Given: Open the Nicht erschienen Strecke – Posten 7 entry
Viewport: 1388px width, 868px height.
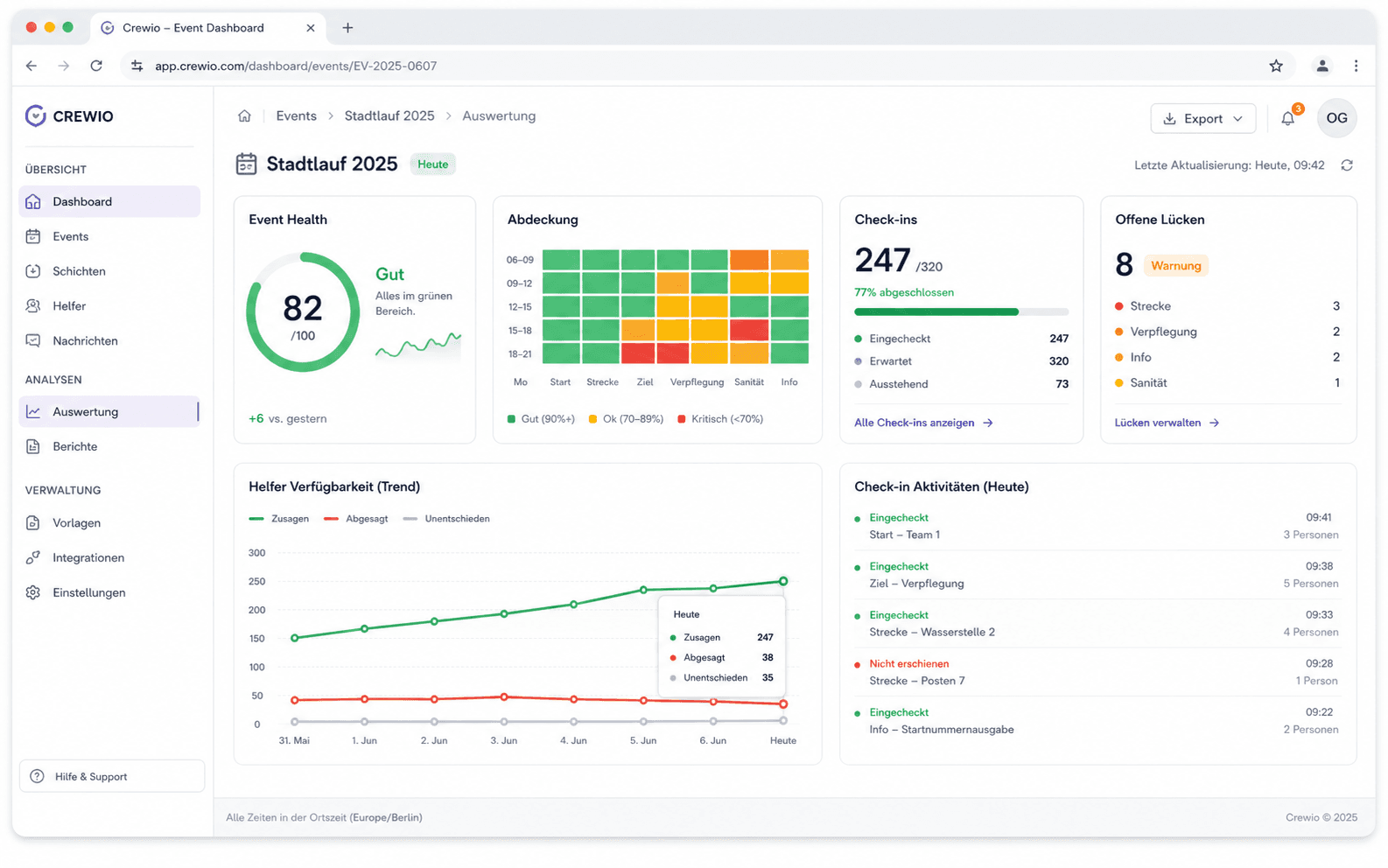Looking at the screenshot, I should point(1097,672).
